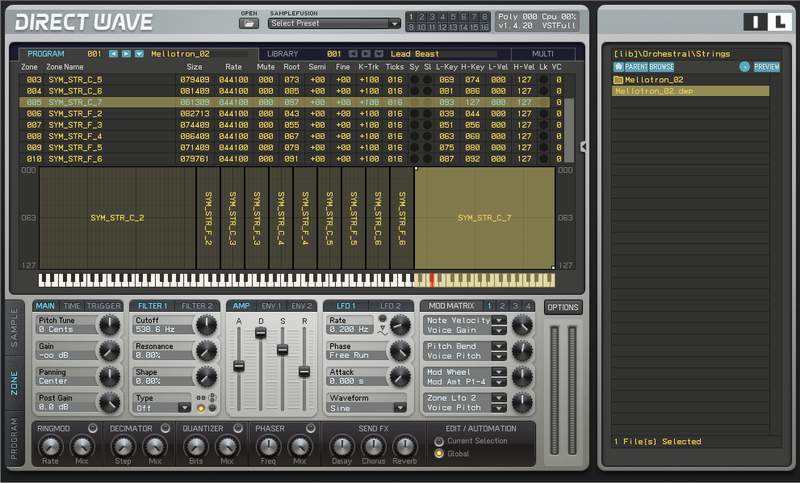
Task: Click the Resonance knob
Action: click(x=207, y=351)
